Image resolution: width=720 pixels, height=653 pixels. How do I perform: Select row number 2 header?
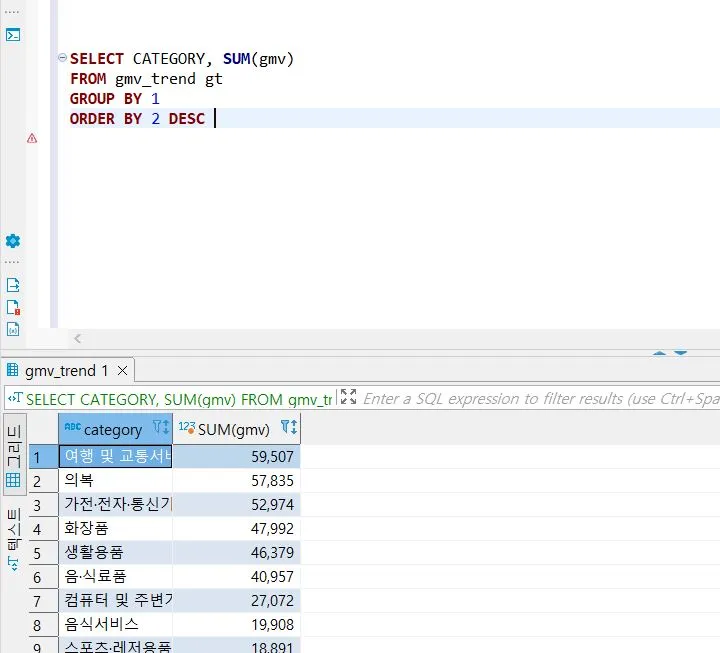tap(44, 481)
